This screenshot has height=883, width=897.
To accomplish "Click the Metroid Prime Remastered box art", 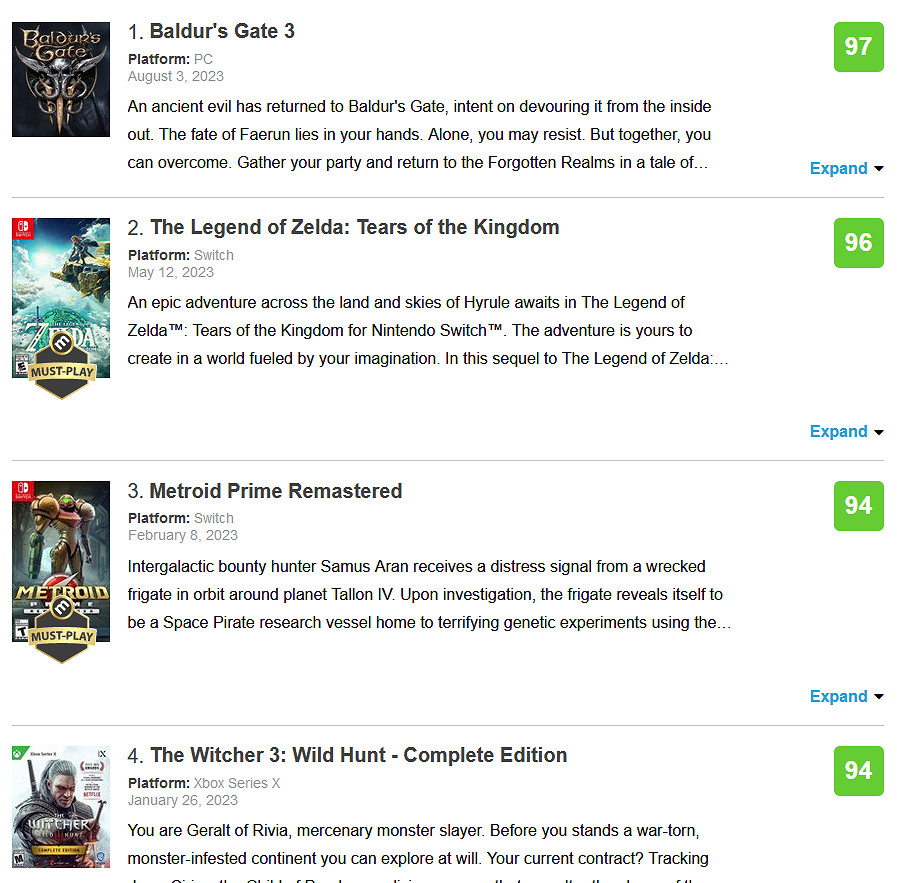I will (61, 562).
